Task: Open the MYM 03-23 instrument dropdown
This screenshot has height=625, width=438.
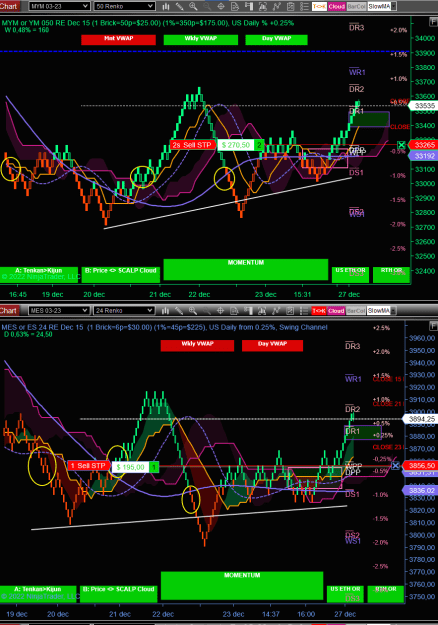Action: (59, 6)
